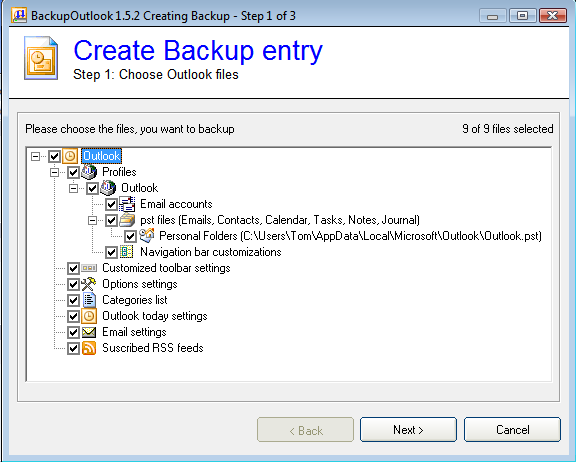The image size is (576, 462).
Task: Select the Email accounts row text
Action: coord(176,204)
